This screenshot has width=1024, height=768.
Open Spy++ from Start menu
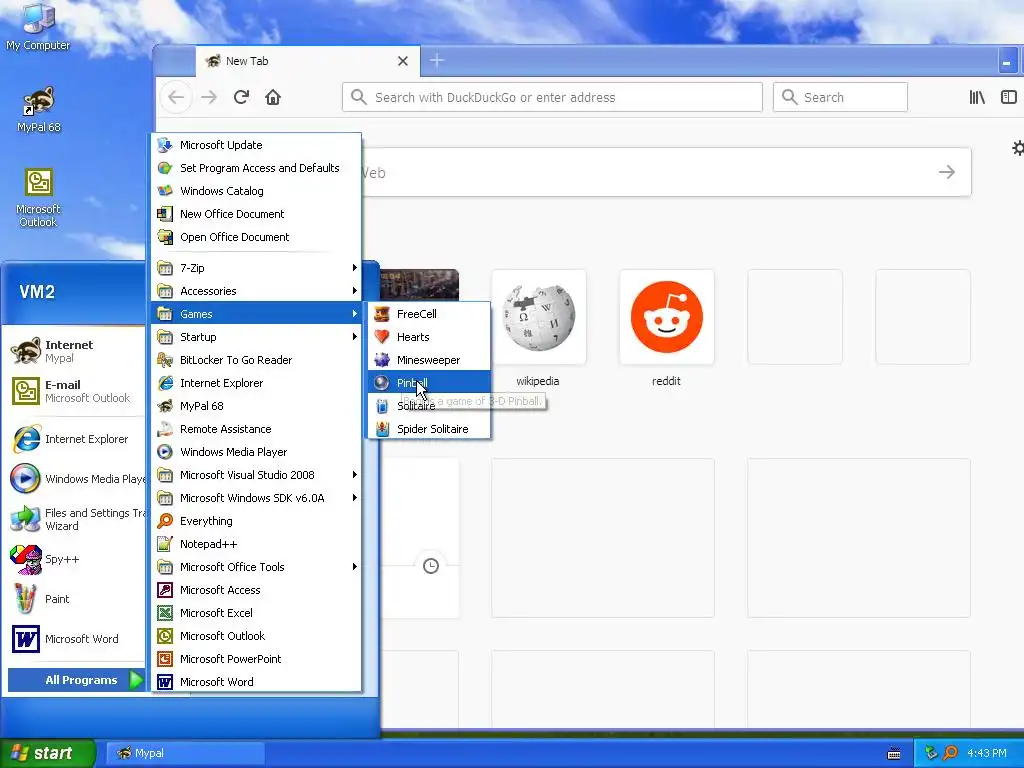(76, 559)
